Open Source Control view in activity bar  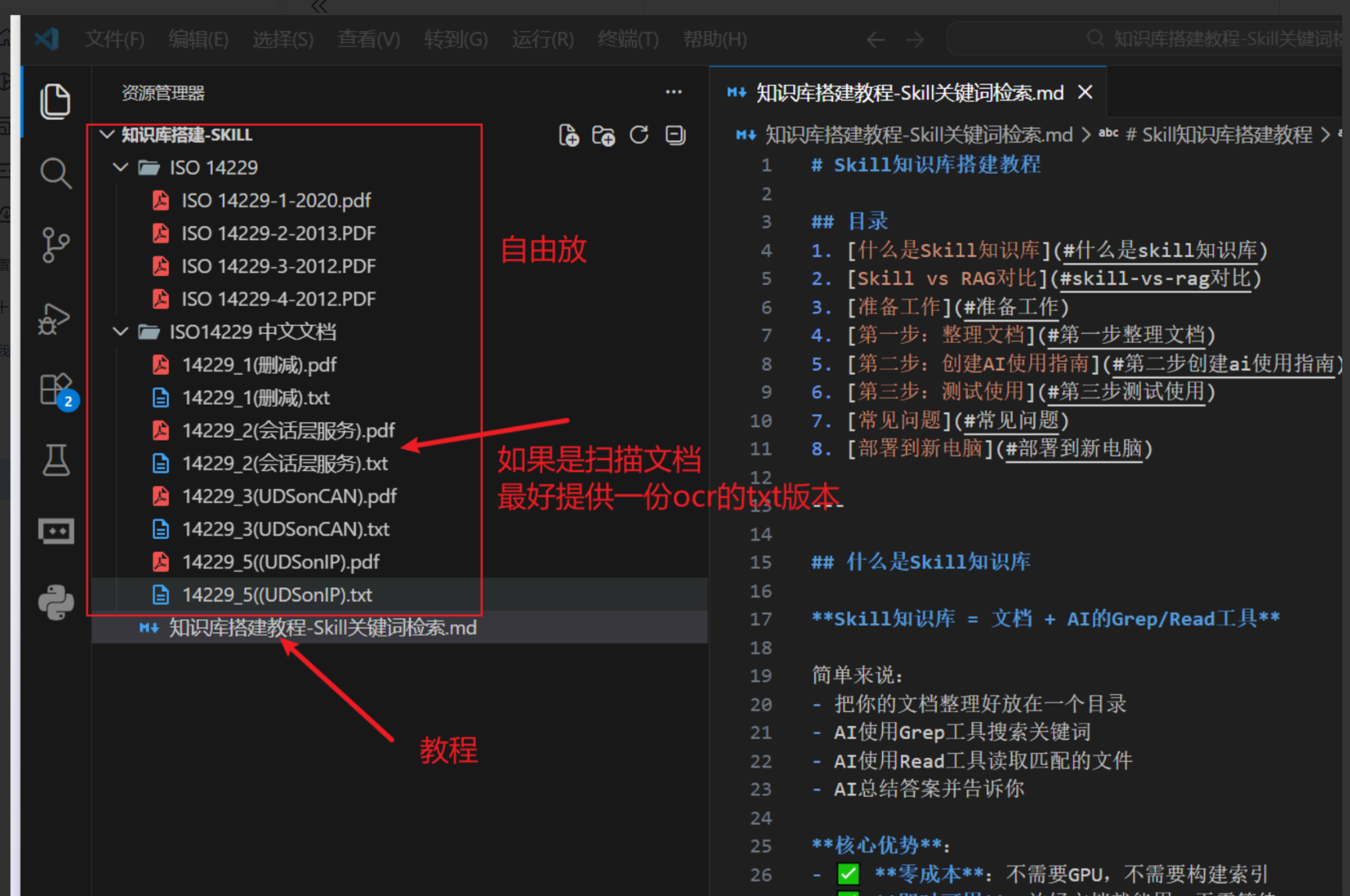[55, 245]
